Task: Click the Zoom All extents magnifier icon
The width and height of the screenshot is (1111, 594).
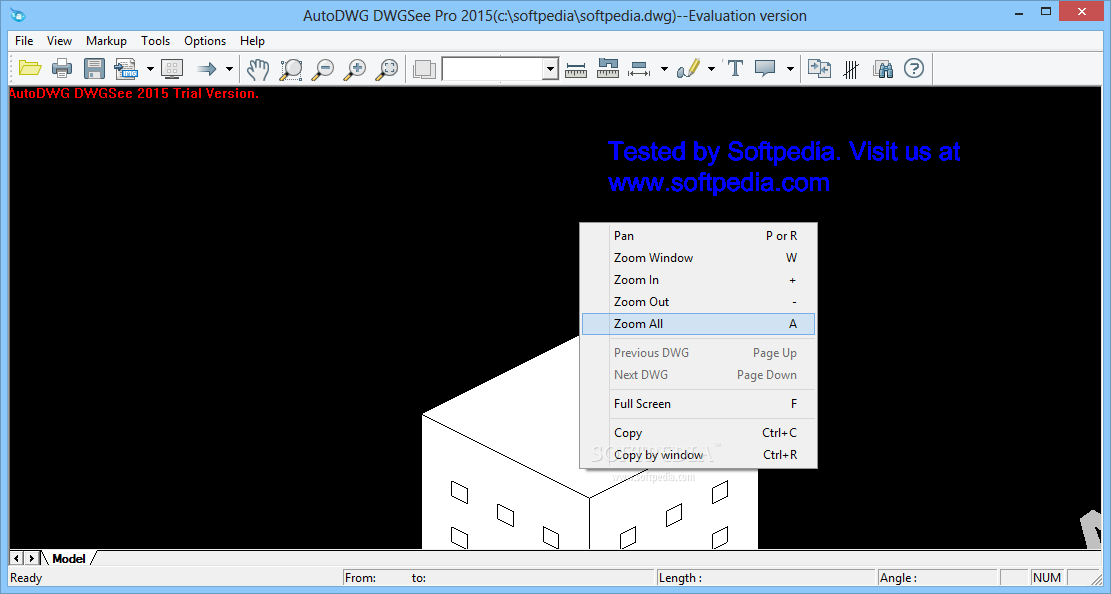Action: pos(387,69)
